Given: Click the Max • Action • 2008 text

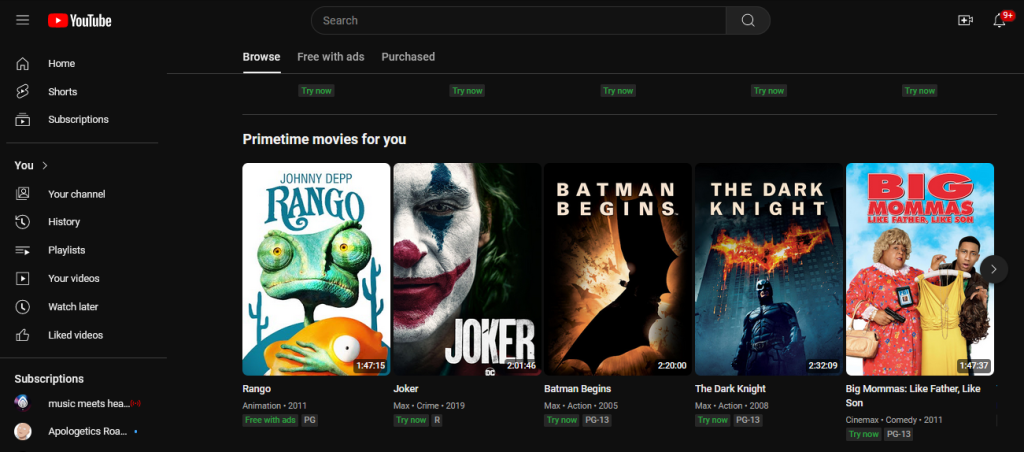Looking at the screenshot, I should point(732,406).
